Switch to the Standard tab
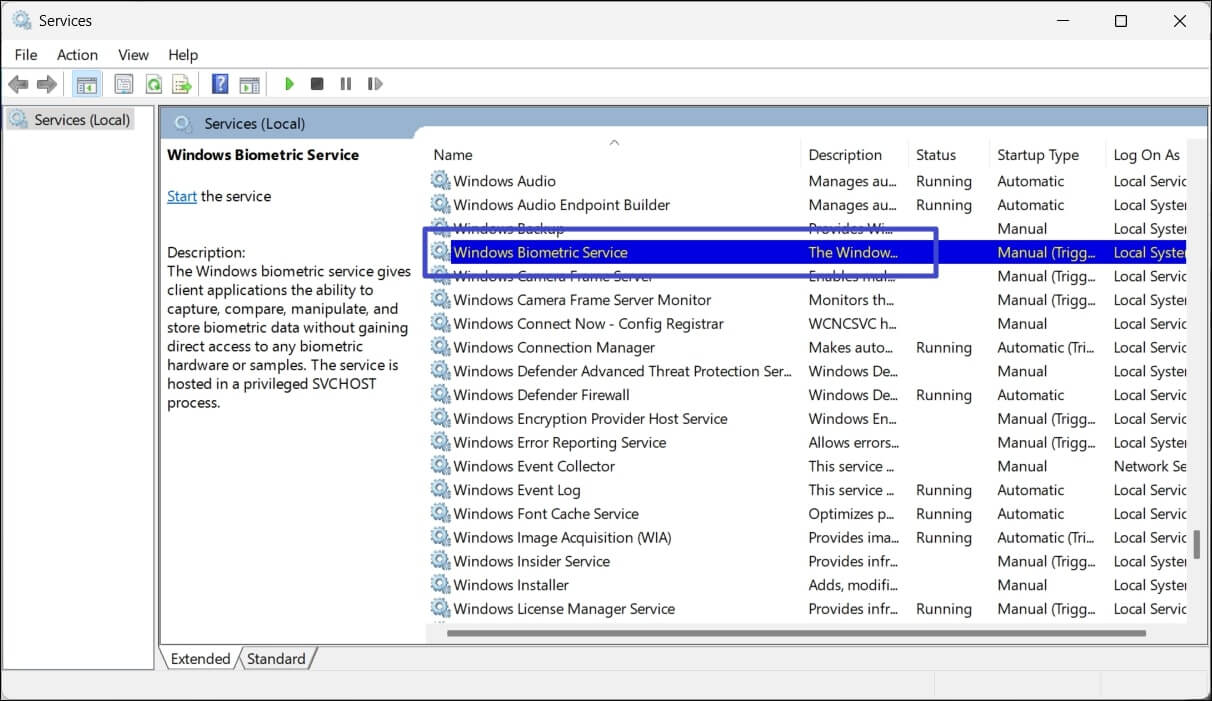Viewport: 1212px width, 701px height. (x=276, y=659)
